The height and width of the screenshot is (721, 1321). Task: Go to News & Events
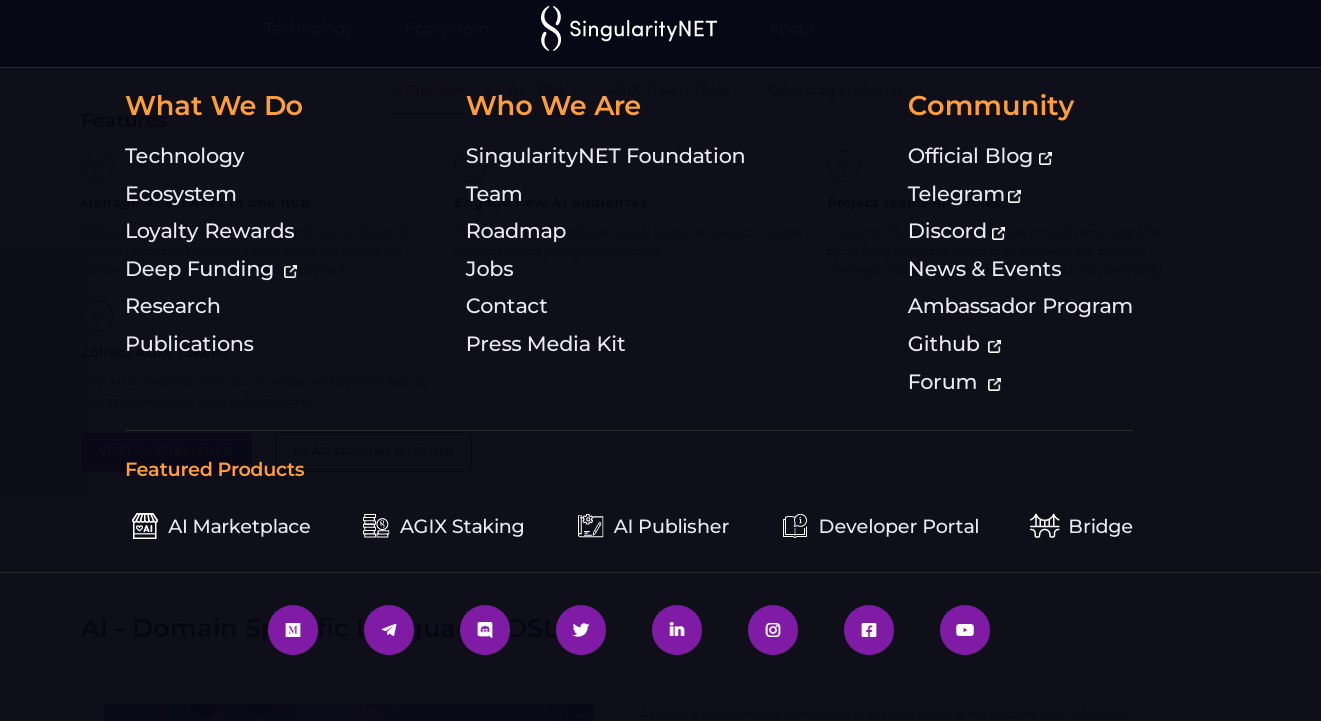click(984, 269)
